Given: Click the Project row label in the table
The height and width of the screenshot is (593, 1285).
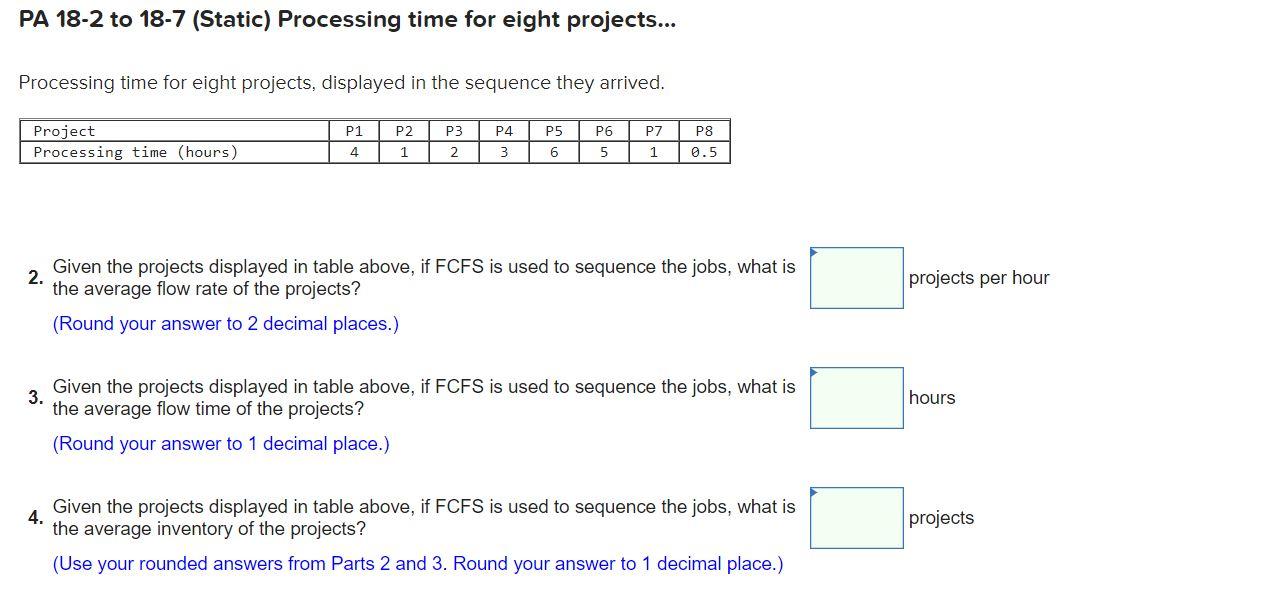Looking at the screenshot, I should click(64, 130).
